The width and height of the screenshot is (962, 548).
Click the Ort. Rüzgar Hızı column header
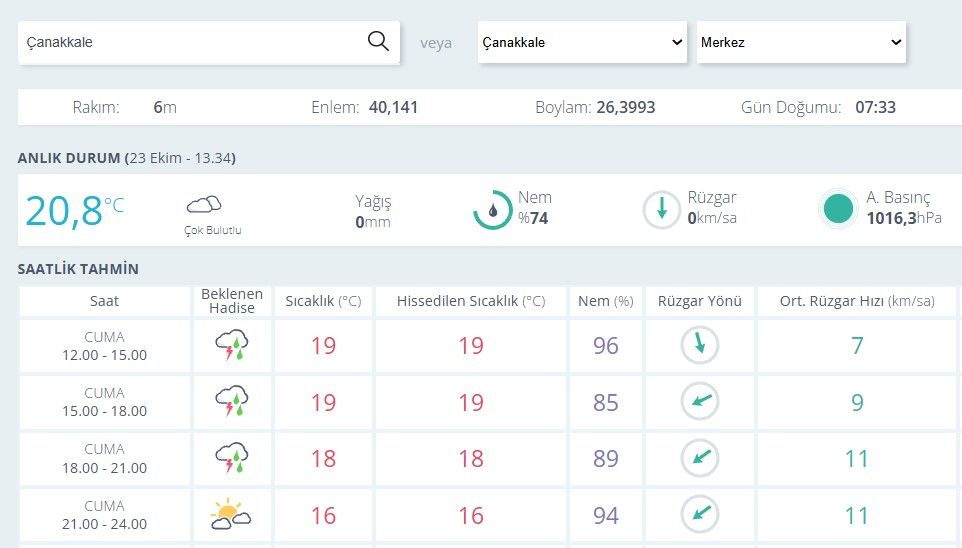pos(857,301)
